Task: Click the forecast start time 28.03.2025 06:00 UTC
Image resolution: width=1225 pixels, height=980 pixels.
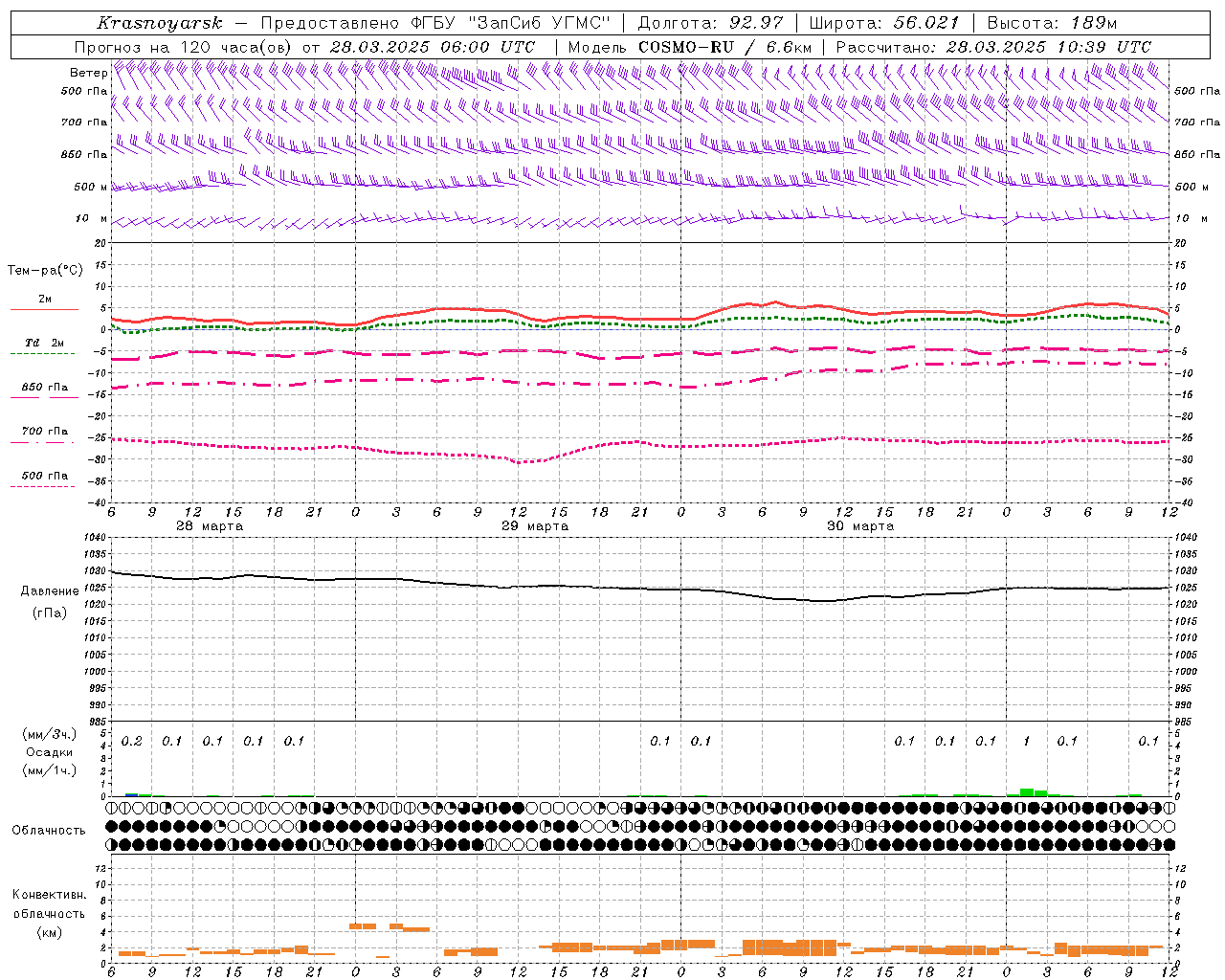Action: point(433,47)
